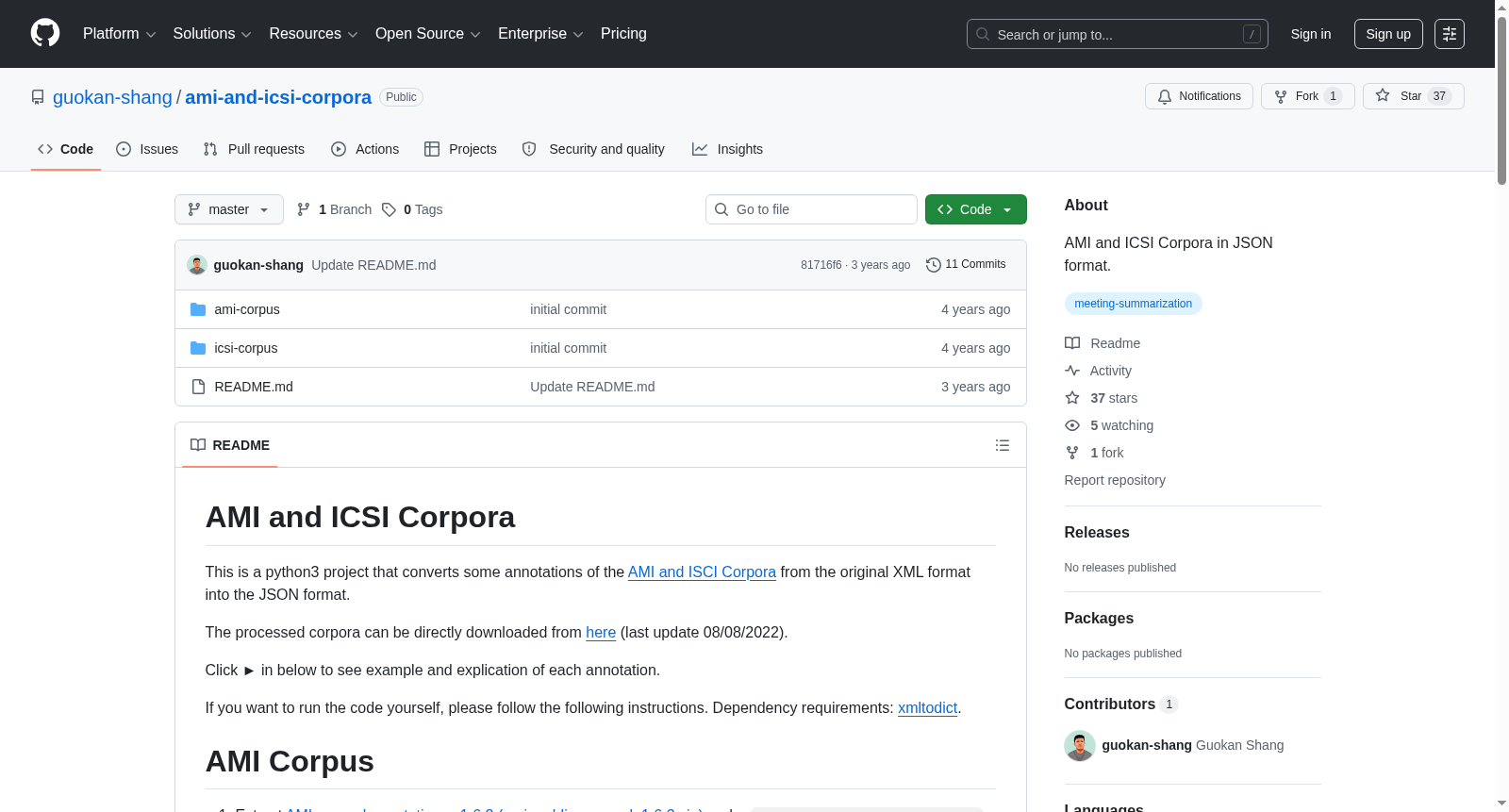The height and width of the screenshot is (812, 1509).
Task: Switch to the Code tab
Action: 66,149
